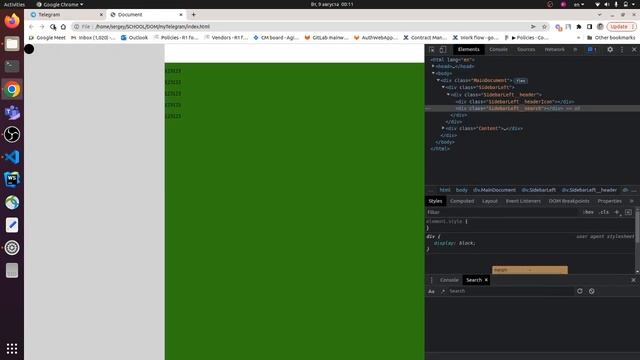Click div.SidebarLeft in the breadcrumb

point(538,190)
